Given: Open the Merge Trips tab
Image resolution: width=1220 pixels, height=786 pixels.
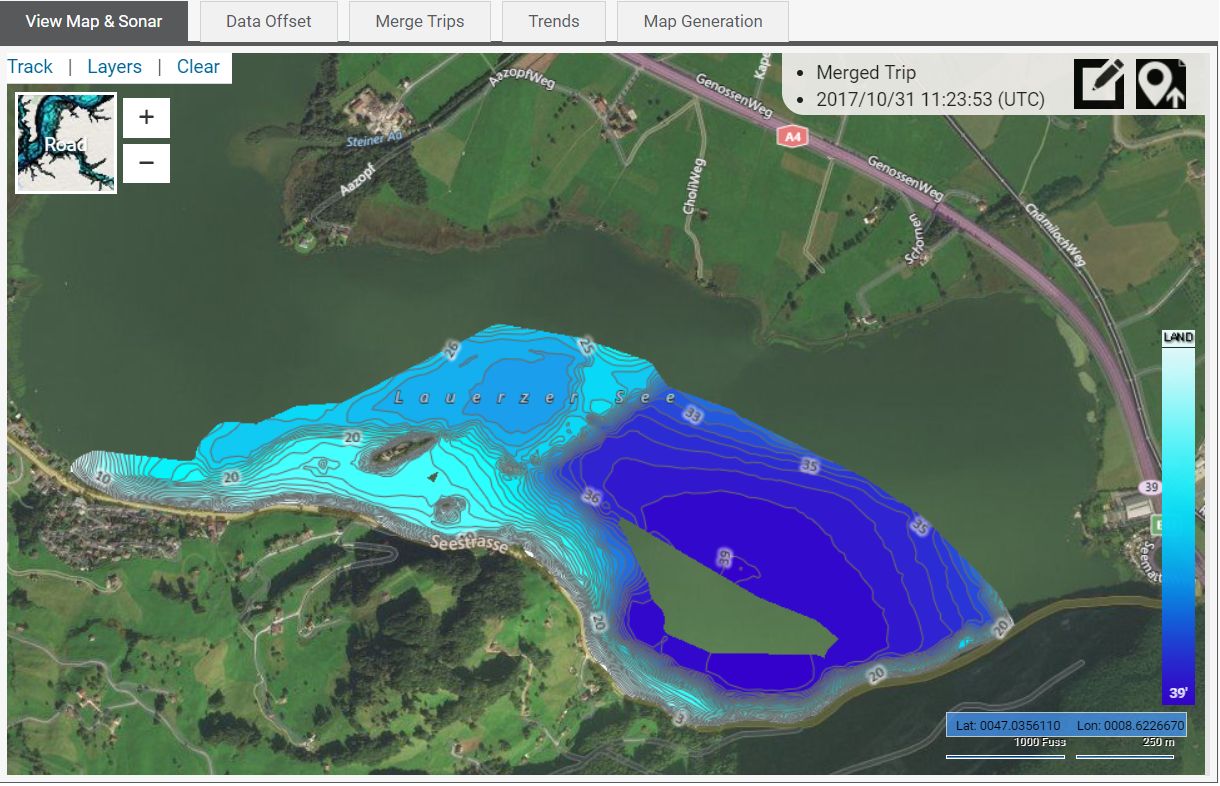Looking at the screenshot, I should pos(419,21).
